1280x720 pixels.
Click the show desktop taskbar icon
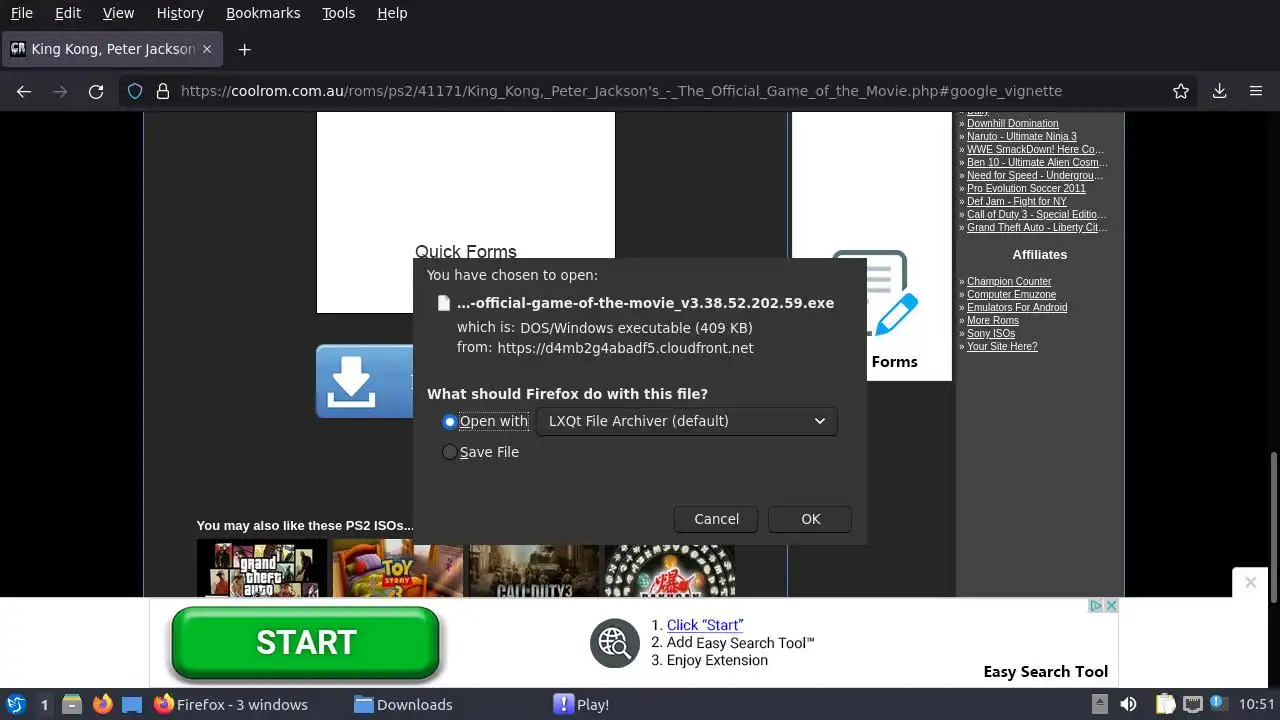click(132, 704)
